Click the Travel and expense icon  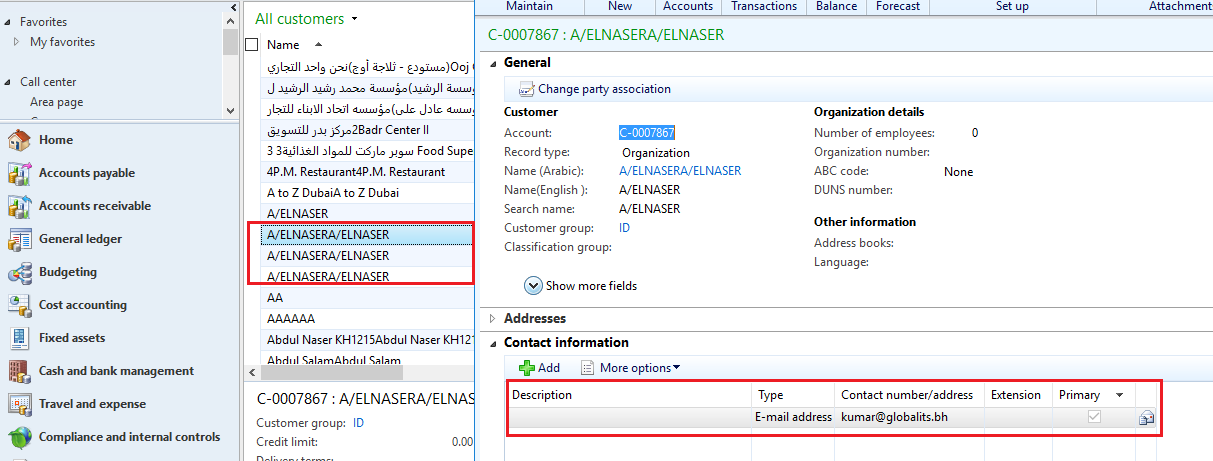tap(19, 405)
